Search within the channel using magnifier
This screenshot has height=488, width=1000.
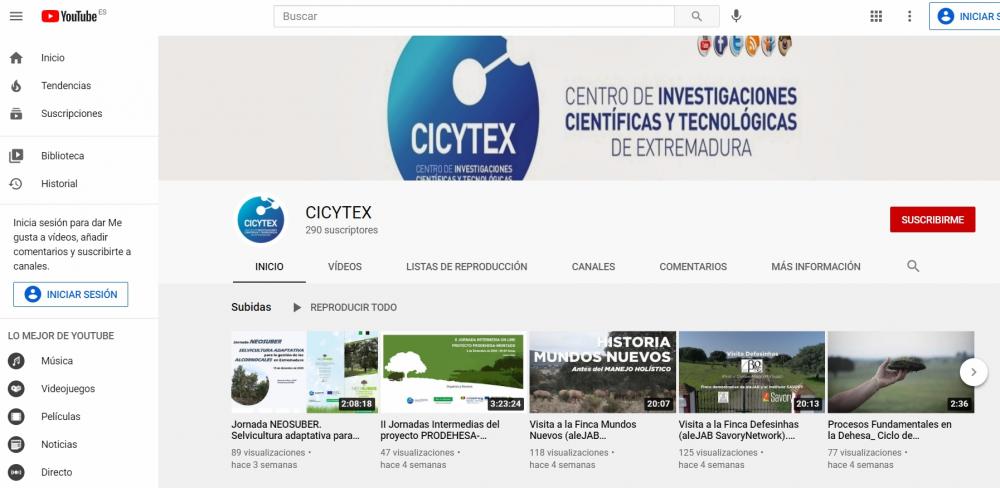tap(913, 267)
